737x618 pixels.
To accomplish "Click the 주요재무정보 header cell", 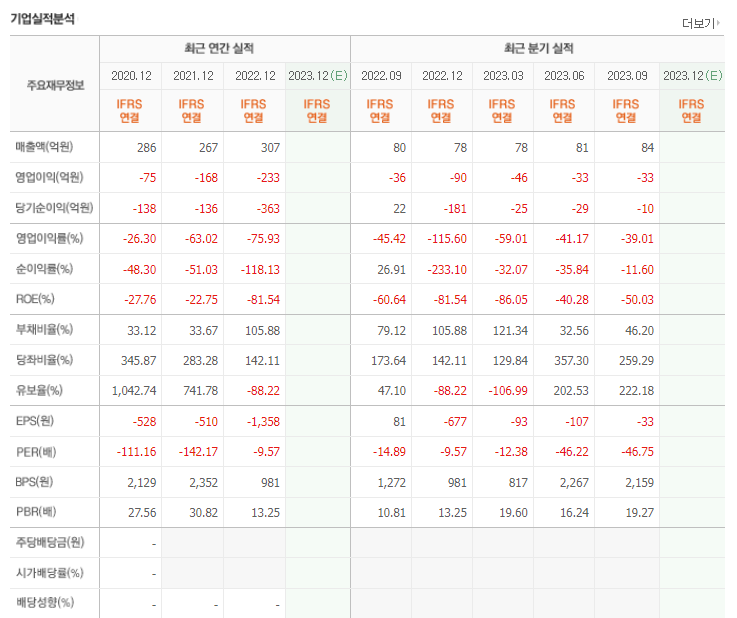I will click(x=55, y=85).
